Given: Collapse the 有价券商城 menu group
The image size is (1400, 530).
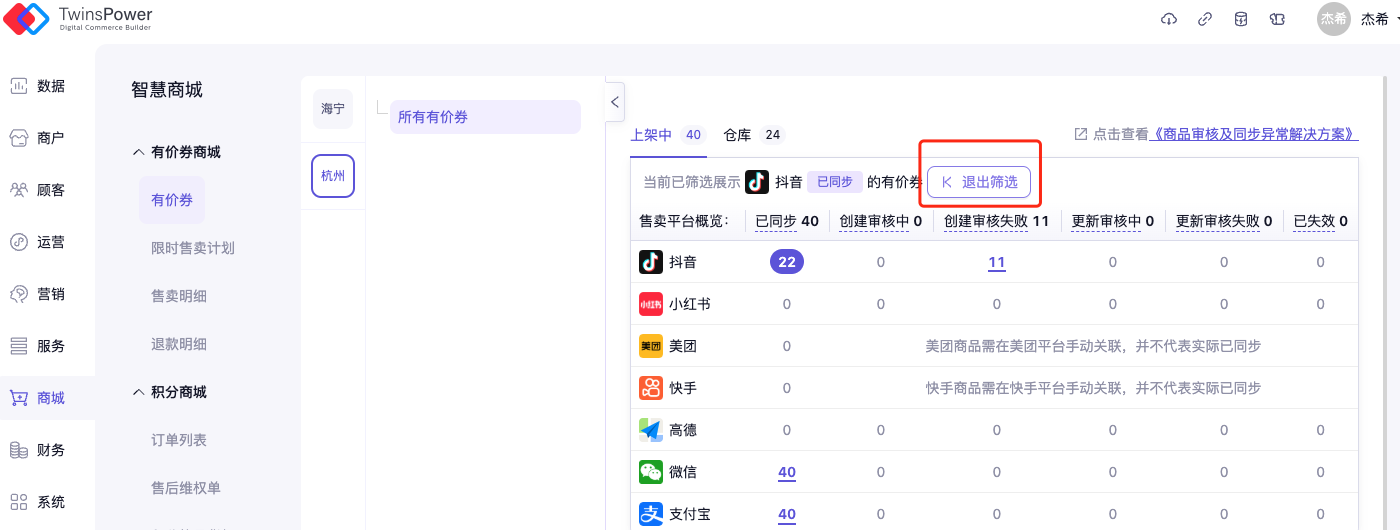Looking at the screenshot, I should 139,153.
